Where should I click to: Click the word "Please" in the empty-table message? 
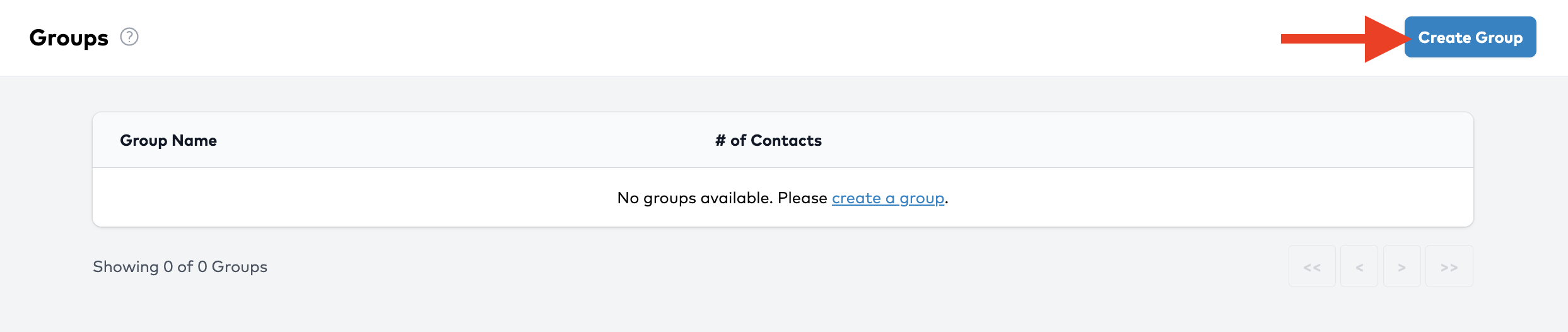tap(802, 198)
